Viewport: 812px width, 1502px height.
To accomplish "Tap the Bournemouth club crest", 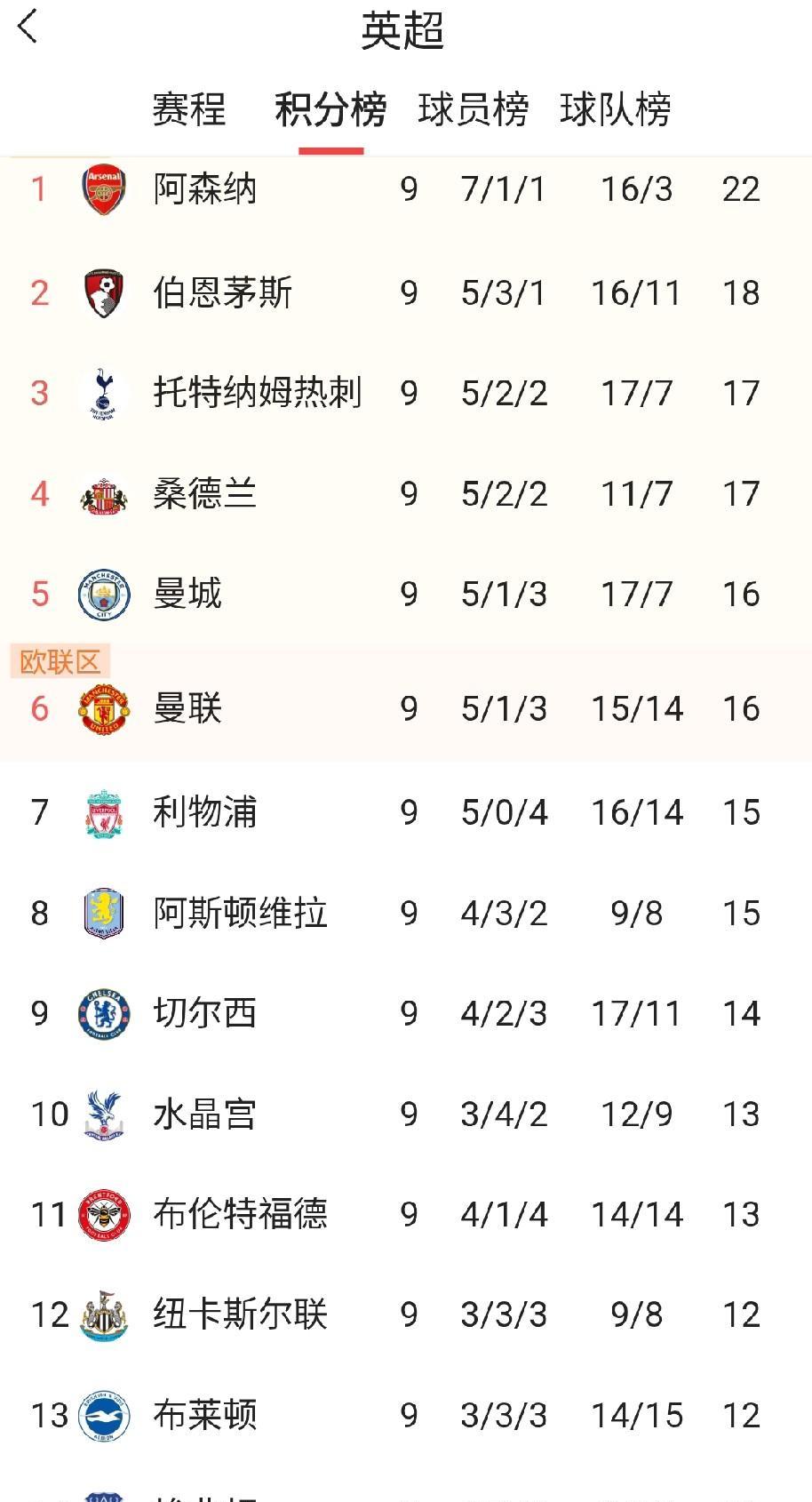I will pos(104,292).
